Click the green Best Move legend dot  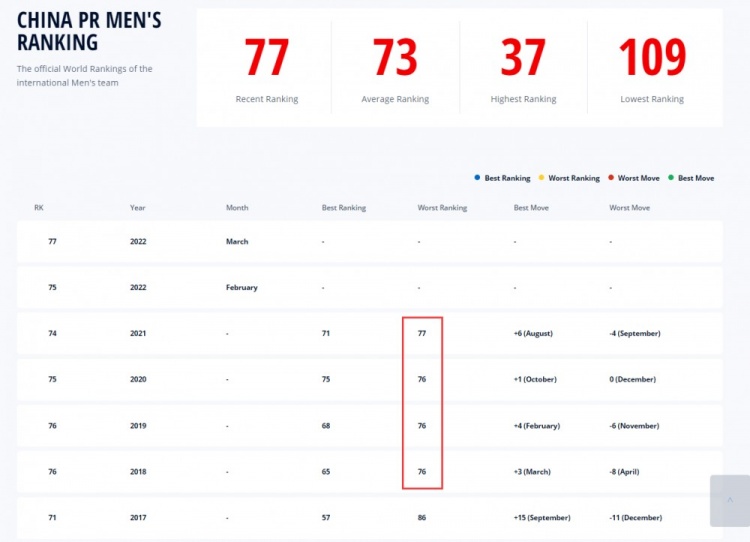pyautogui.click(x=671, y=177)
